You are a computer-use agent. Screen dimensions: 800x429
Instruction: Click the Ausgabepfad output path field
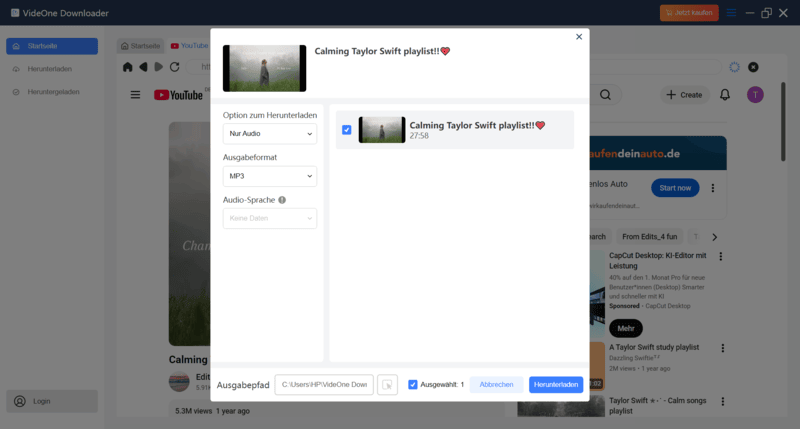point(324,385)
